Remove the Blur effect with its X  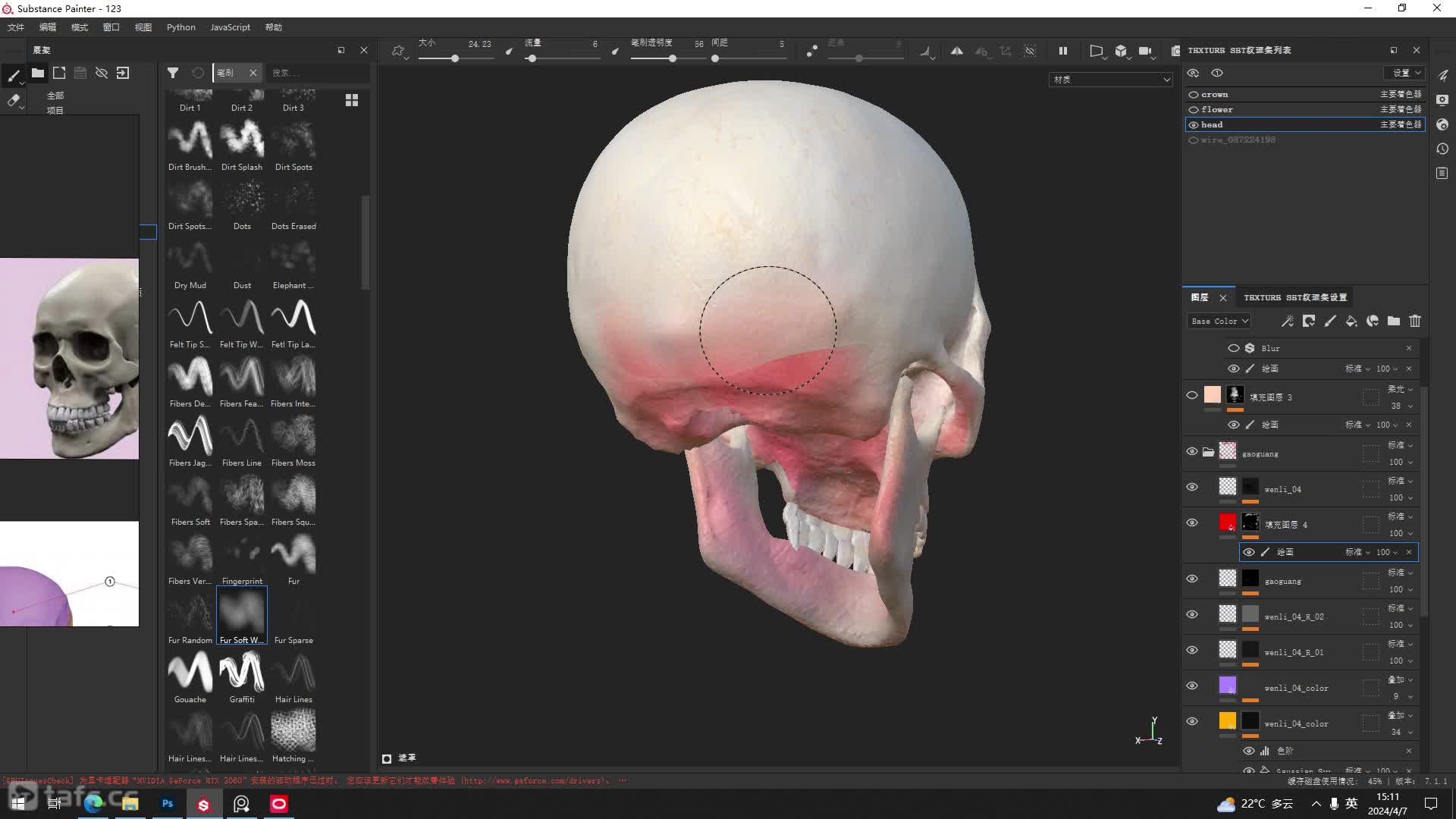1409,348
